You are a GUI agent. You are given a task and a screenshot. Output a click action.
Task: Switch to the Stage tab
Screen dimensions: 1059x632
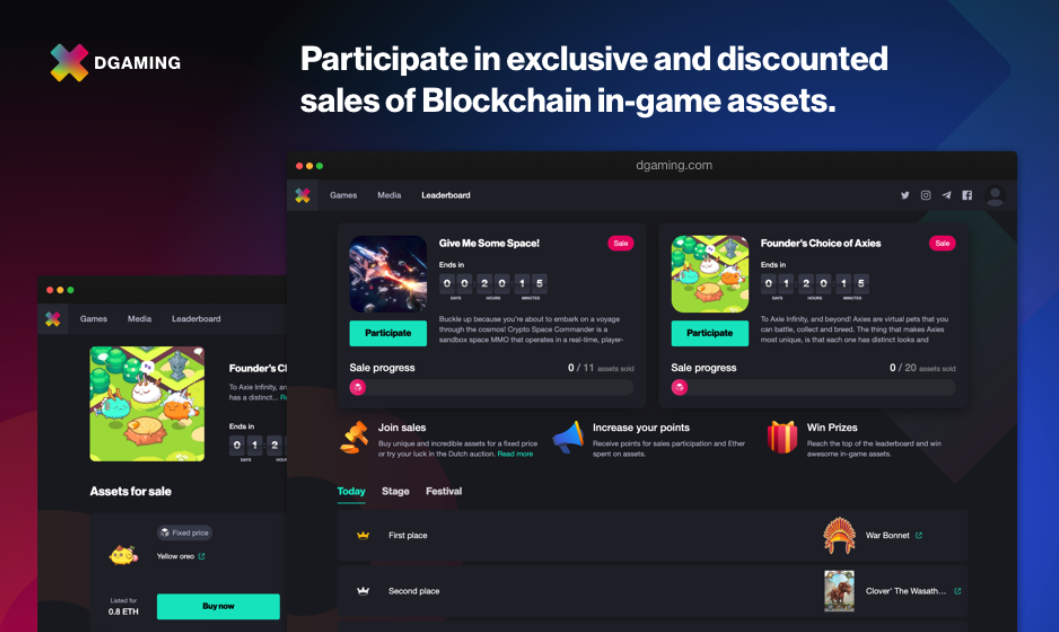tap(395, 491)
